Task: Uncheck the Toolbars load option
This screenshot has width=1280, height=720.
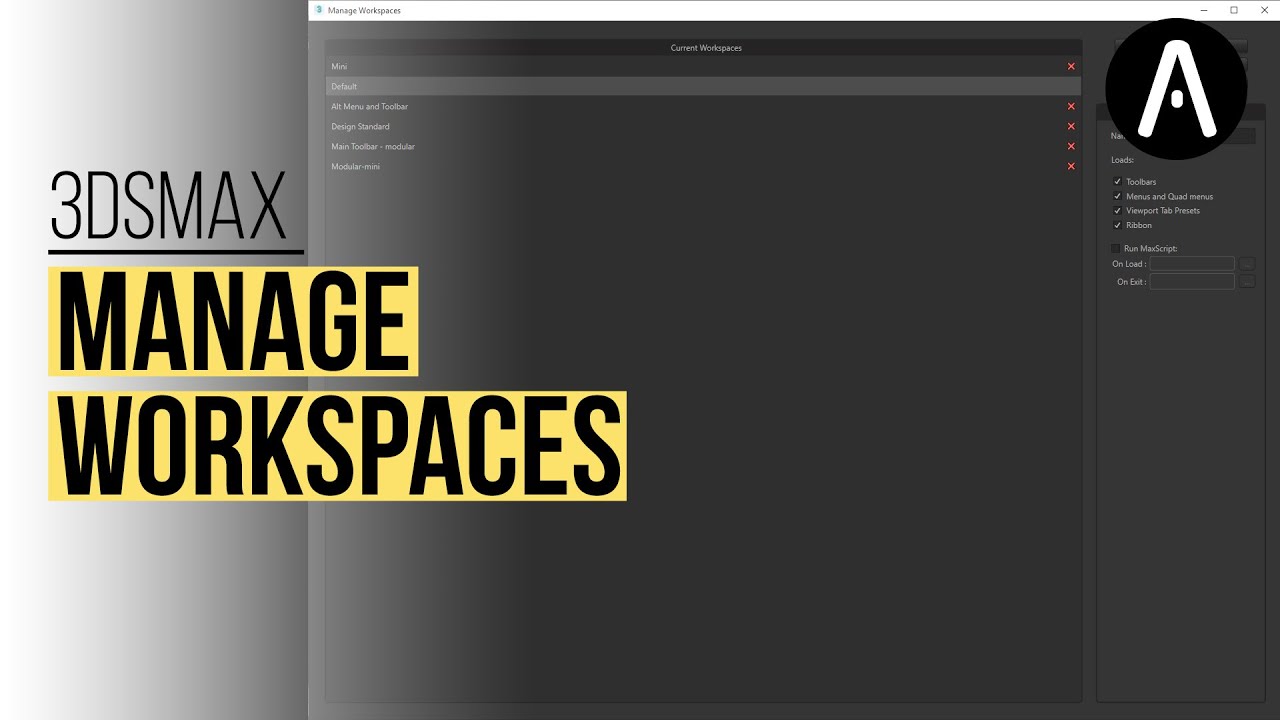Action: 1117,182
